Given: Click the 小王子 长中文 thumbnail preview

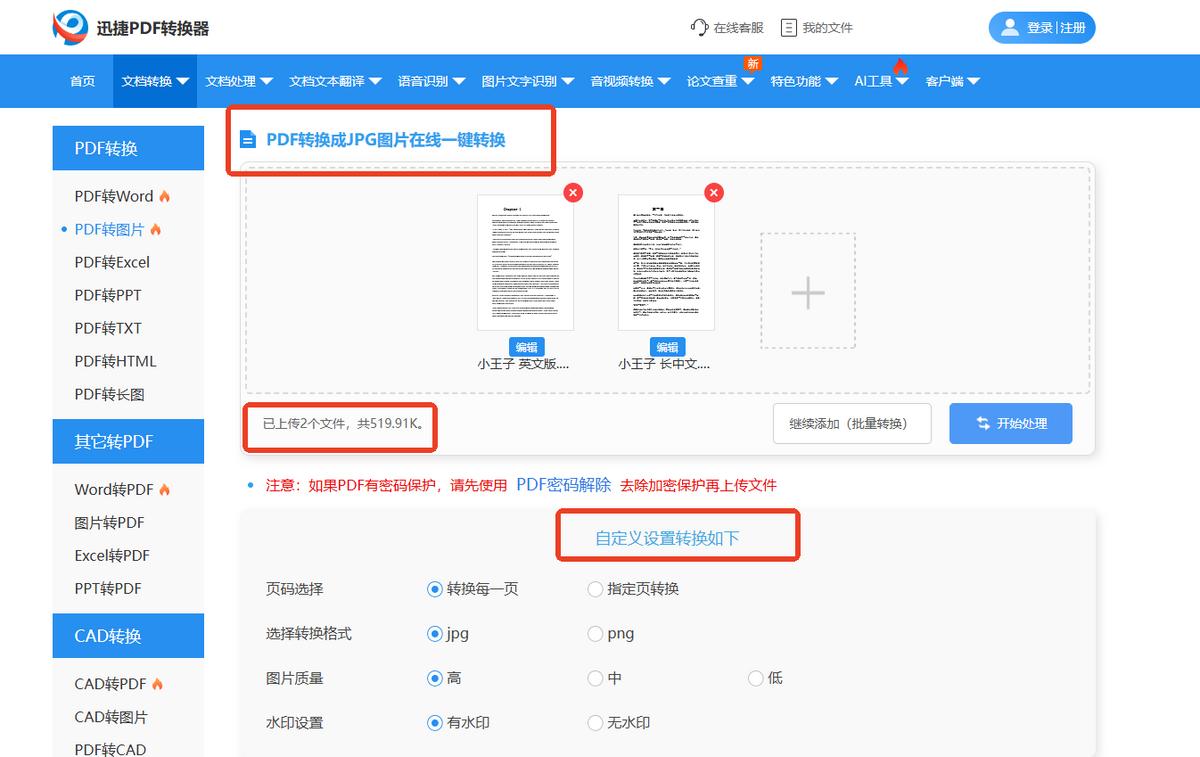Looking at the screenshot, I should click(x=667, y=260).
